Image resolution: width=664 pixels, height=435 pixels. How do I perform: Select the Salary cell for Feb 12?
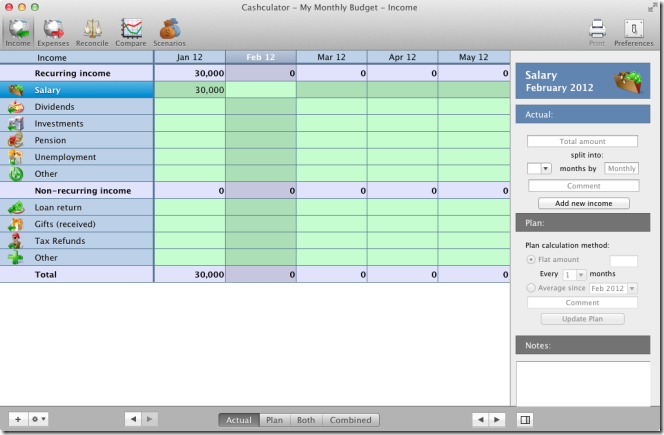click(261, 90)
